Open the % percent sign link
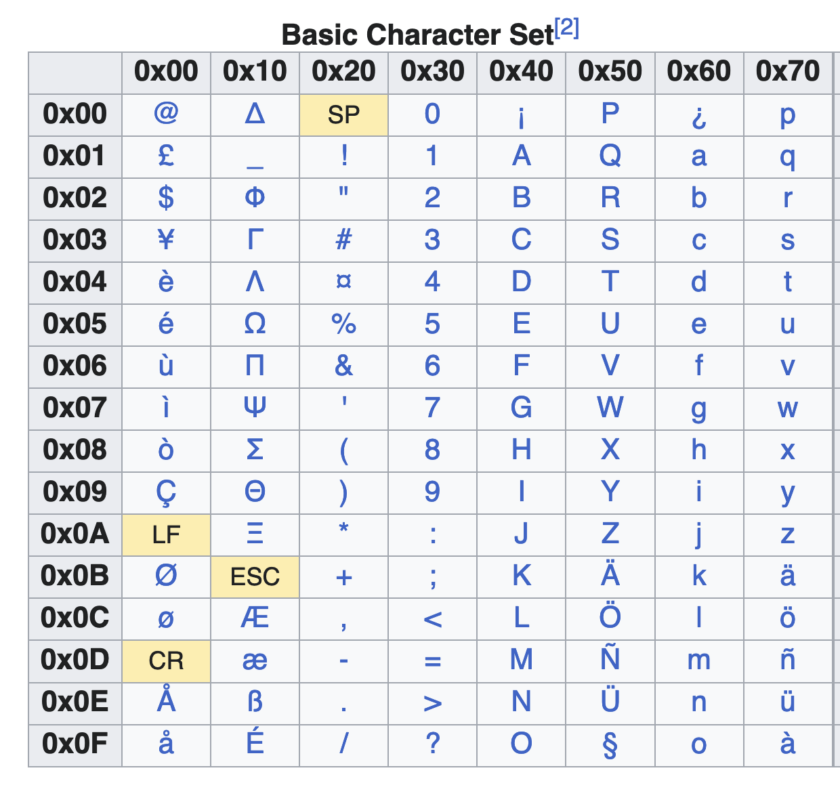The height and width of the screenshot is (802, 840). pyautogui.click(x=344, y=324)
